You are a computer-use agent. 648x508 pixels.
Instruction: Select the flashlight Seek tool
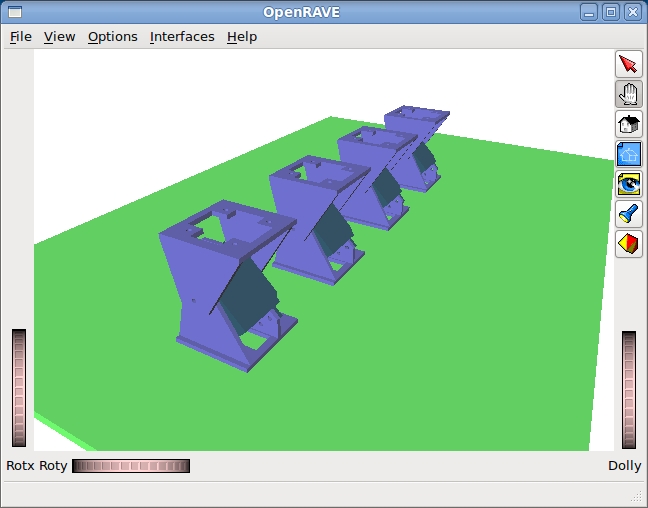(x=628, y=214)
